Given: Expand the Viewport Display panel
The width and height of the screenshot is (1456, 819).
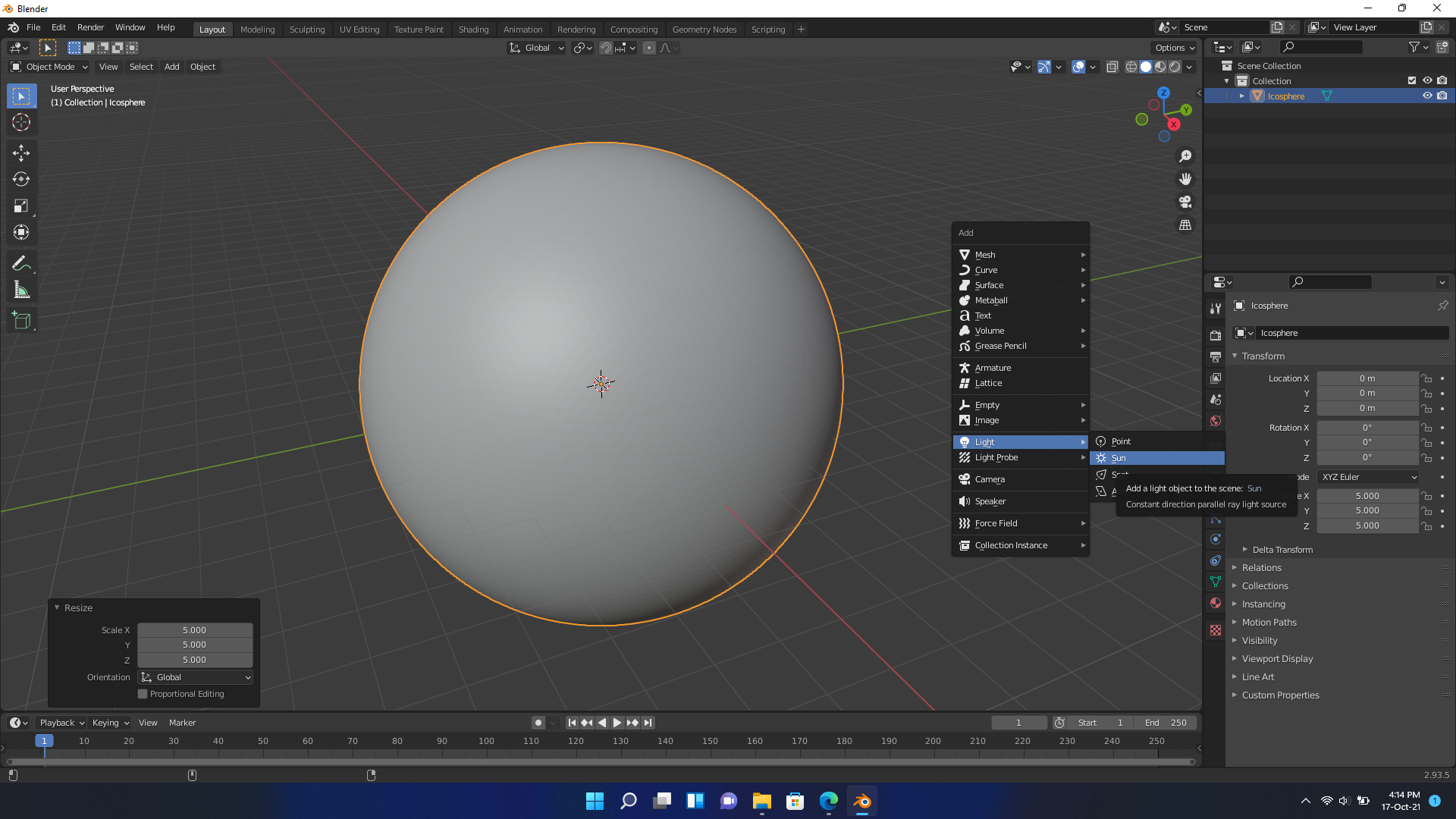Looking at the screenshot, I should pyautogui.click(x=1277, y=659).
